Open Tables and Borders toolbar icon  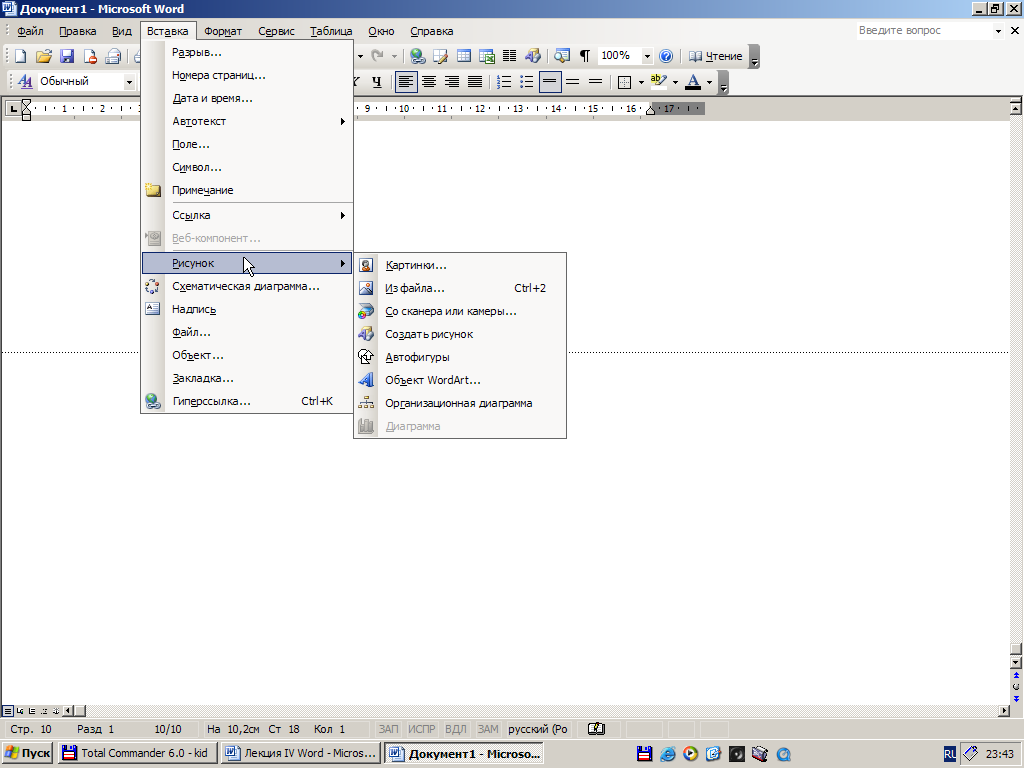coord(440,56)
